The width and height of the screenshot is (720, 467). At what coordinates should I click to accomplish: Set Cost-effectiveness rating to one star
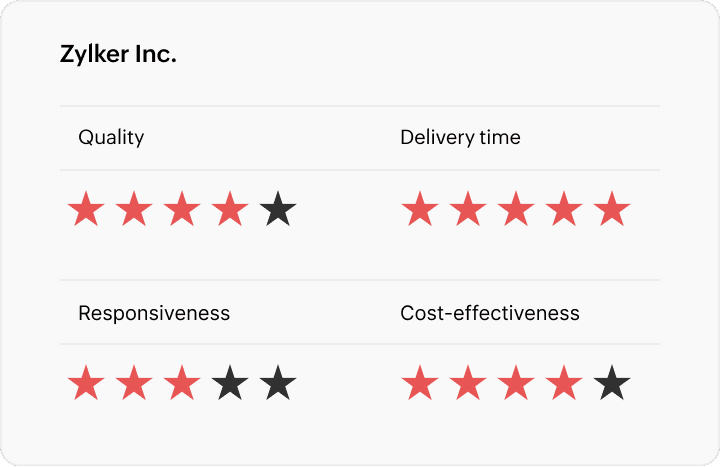coord(420,383)
